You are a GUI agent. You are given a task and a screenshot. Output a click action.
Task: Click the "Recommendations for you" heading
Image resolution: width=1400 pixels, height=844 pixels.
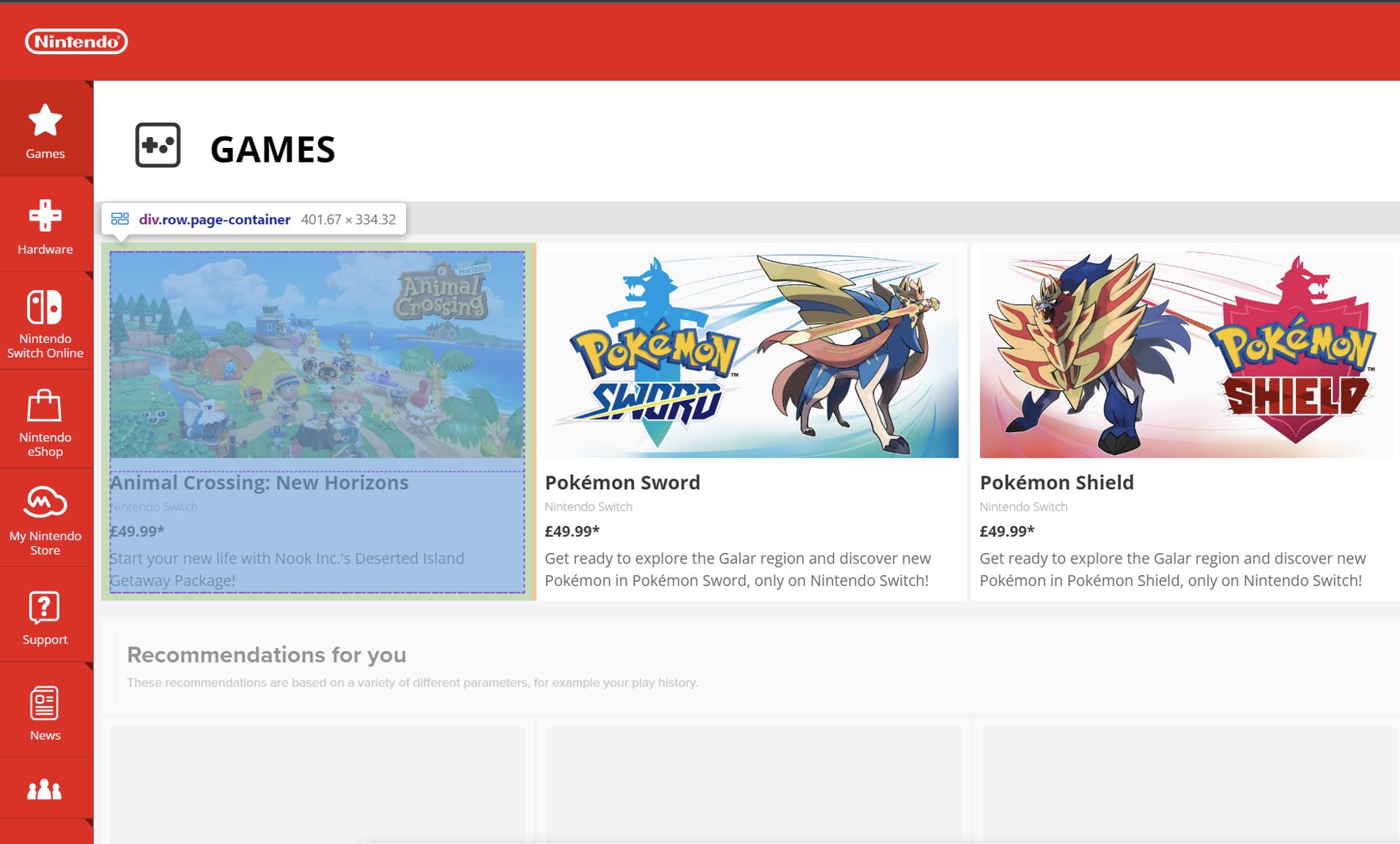(267, 655)
